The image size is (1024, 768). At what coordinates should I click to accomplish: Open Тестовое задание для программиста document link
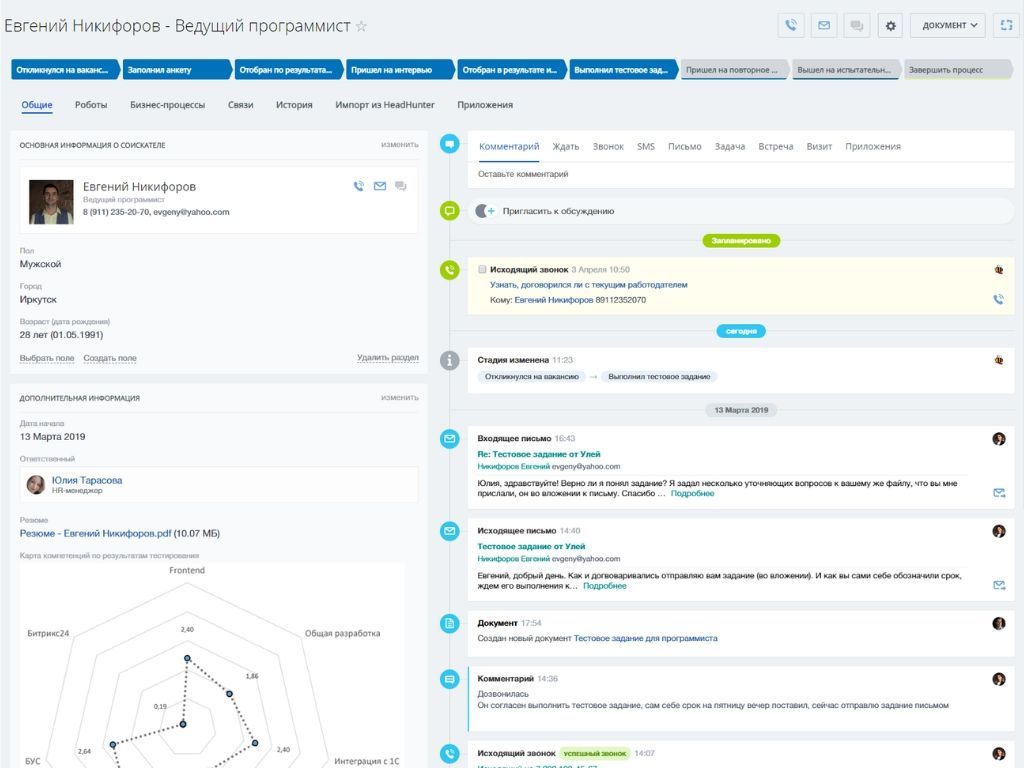(645, 638)
